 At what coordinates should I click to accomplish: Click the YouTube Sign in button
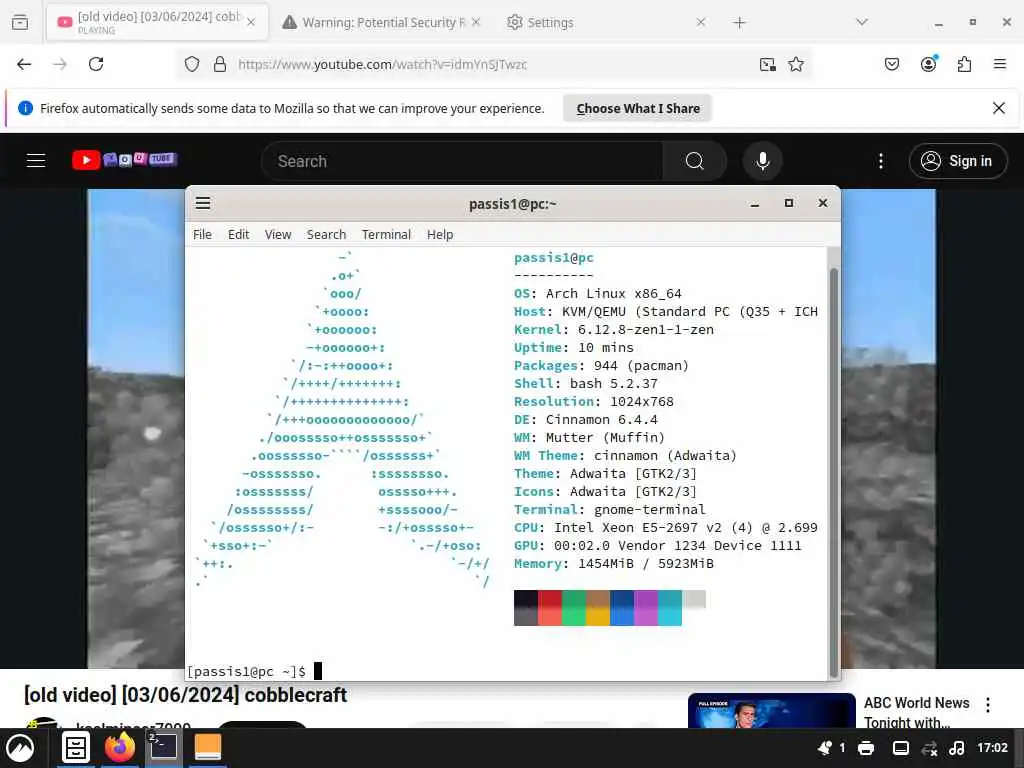[957, 161]
